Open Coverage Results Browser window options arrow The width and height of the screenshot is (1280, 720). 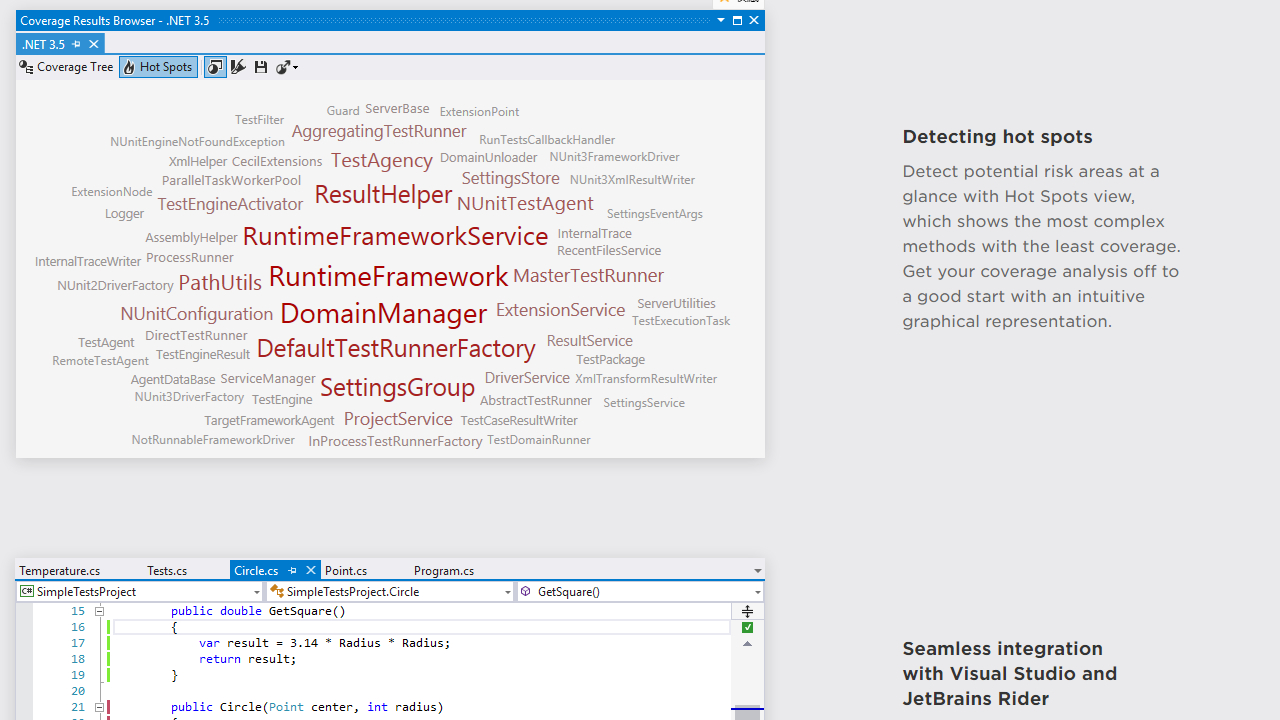721,20
